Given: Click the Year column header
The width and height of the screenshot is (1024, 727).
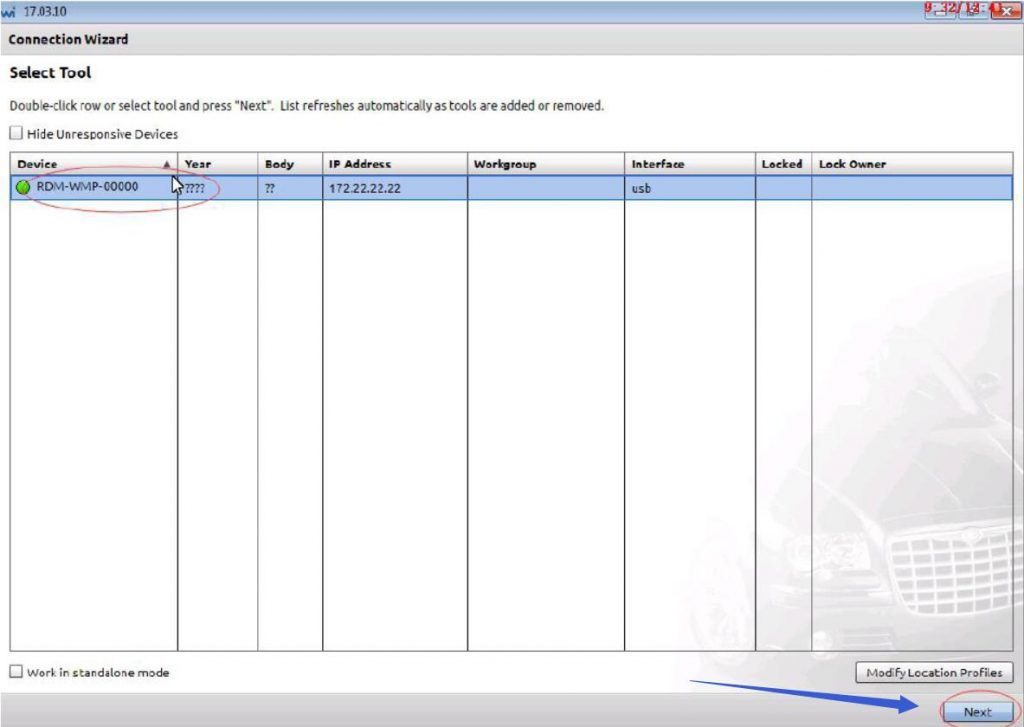Looking at the screenshot, I should 217,164.
